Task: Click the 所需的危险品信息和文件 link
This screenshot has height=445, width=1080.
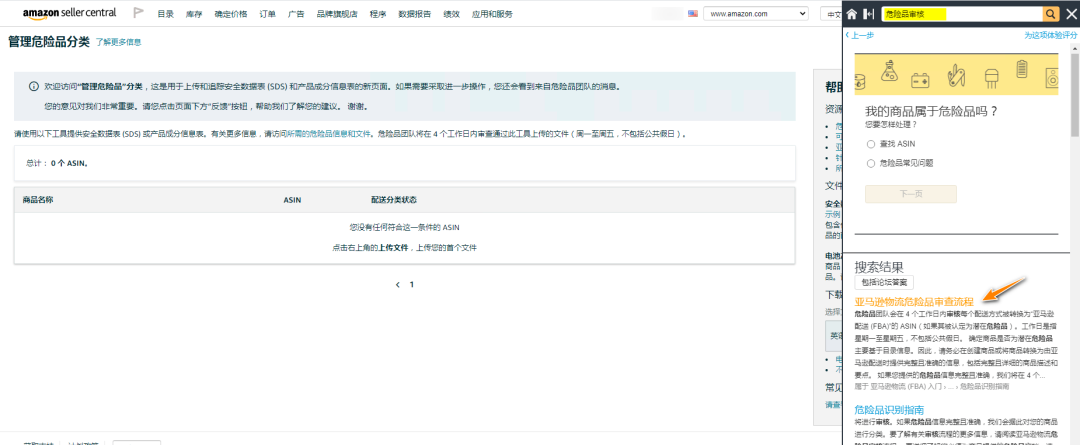Action: coord(329,134)
